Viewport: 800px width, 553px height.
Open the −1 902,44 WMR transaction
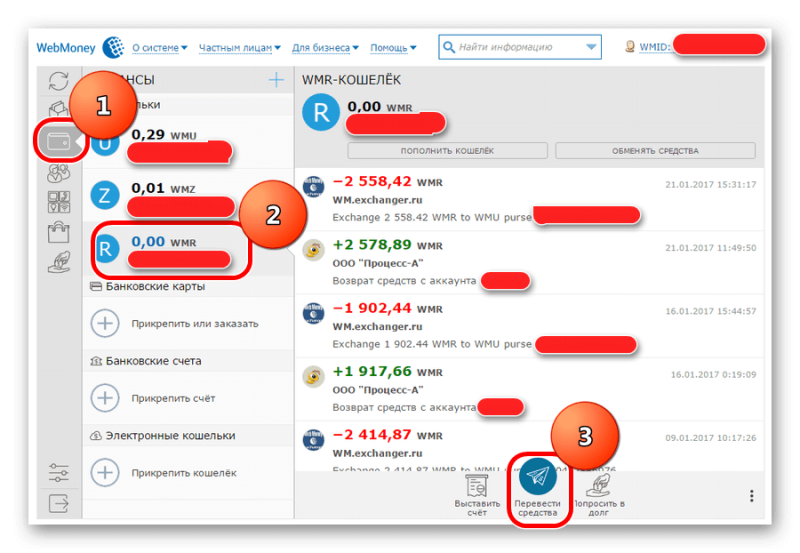click(x=530, y=326)
